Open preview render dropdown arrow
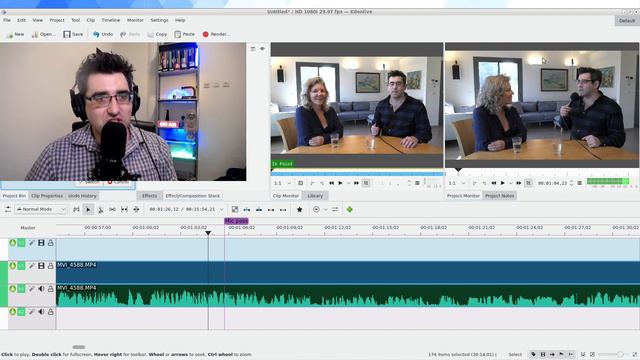Screen dimensions: 640x360 [x=325, y=209]
